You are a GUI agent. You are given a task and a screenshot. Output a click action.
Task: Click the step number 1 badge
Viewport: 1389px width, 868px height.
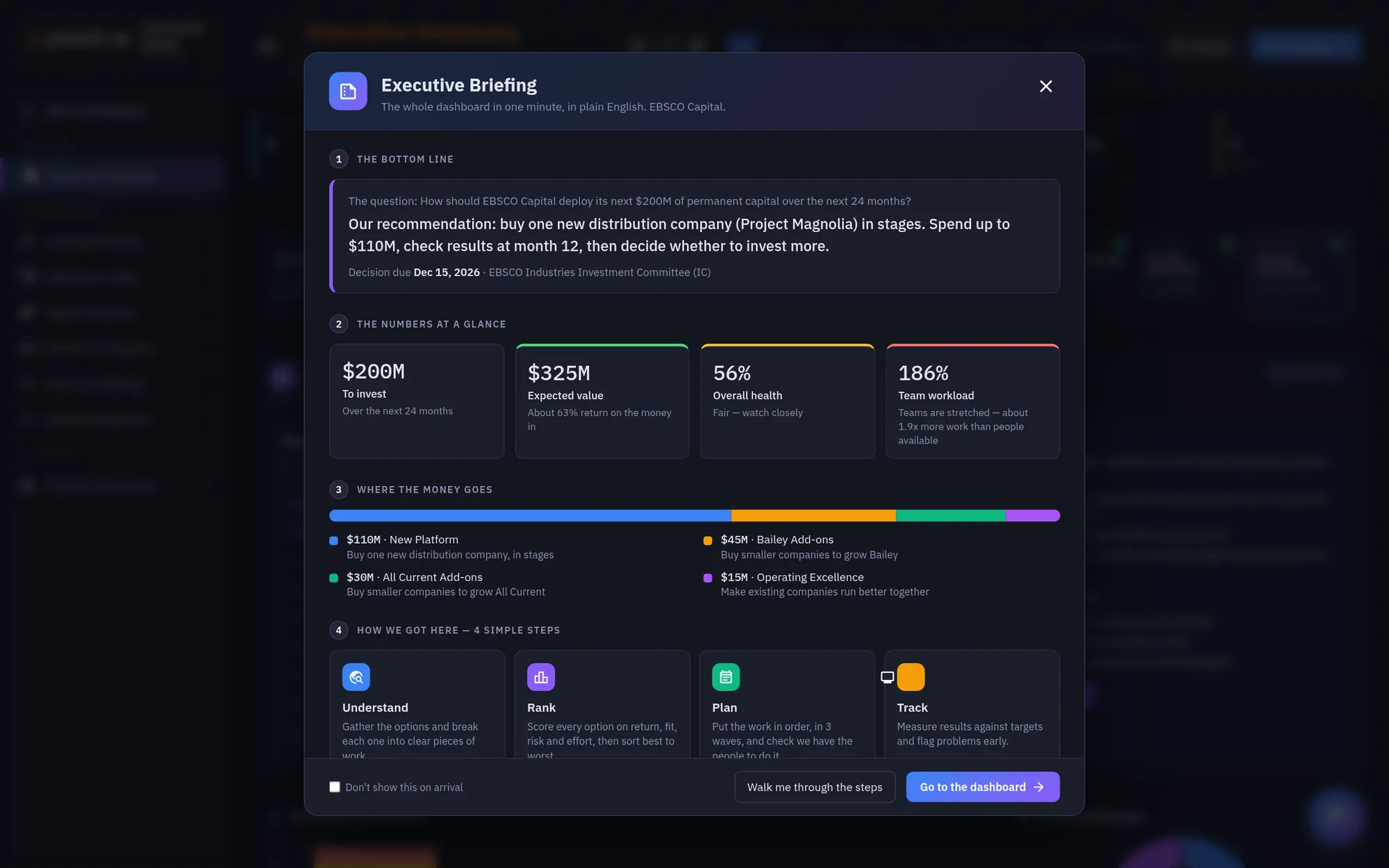click(339, 159)
